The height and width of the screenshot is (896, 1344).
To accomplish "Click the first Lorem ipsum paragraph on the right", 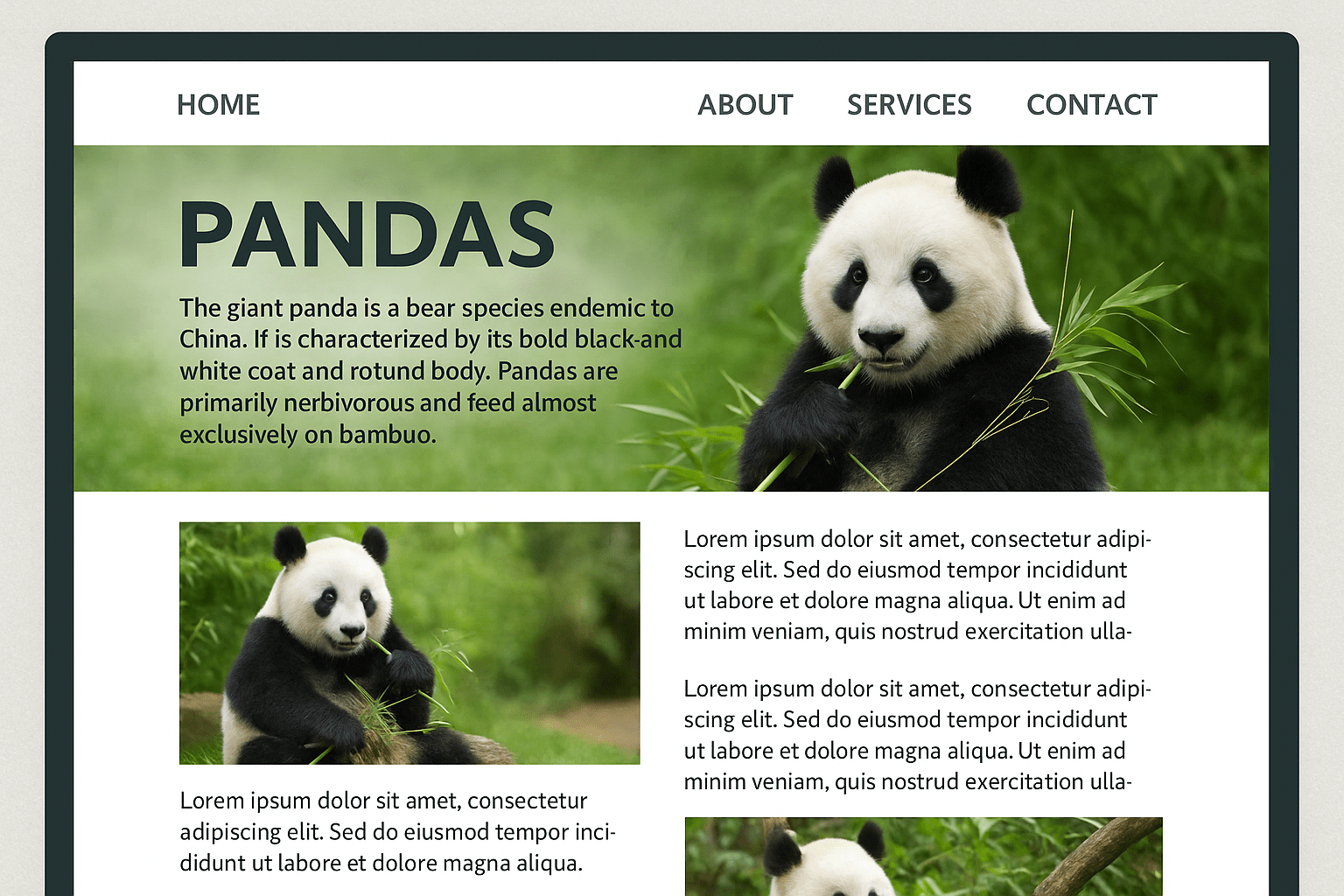I will pos(917,584).
